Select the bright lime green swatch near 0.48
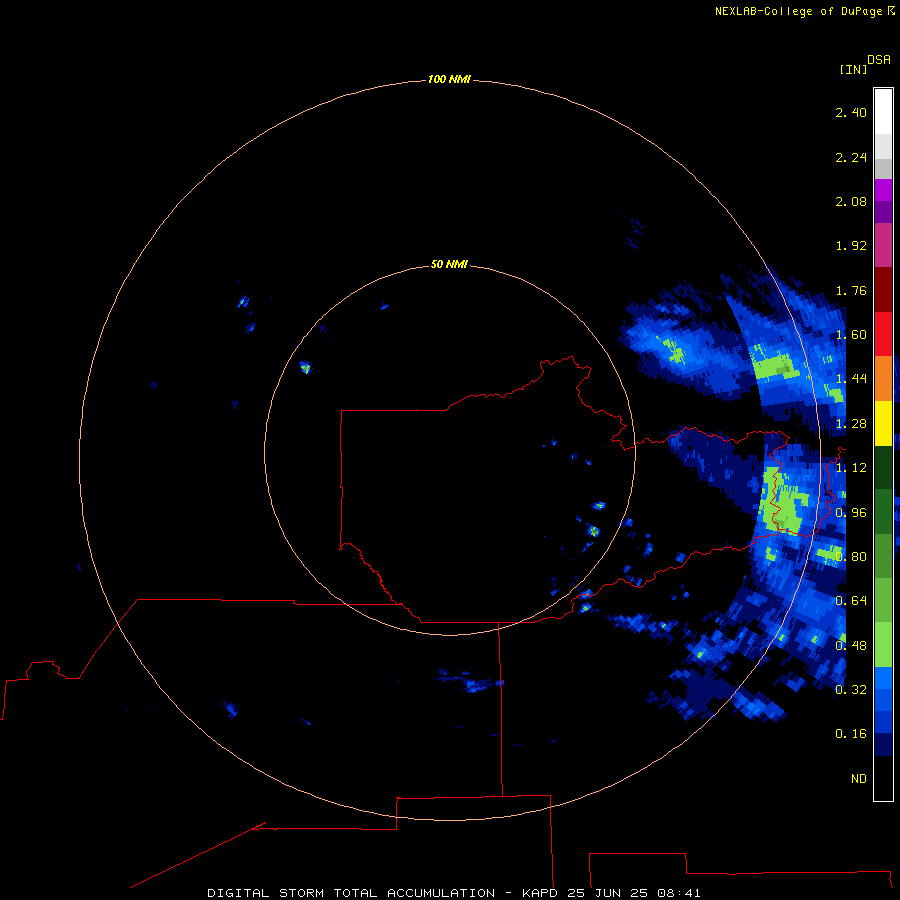 pyautogui.click(x=883, y=645)
